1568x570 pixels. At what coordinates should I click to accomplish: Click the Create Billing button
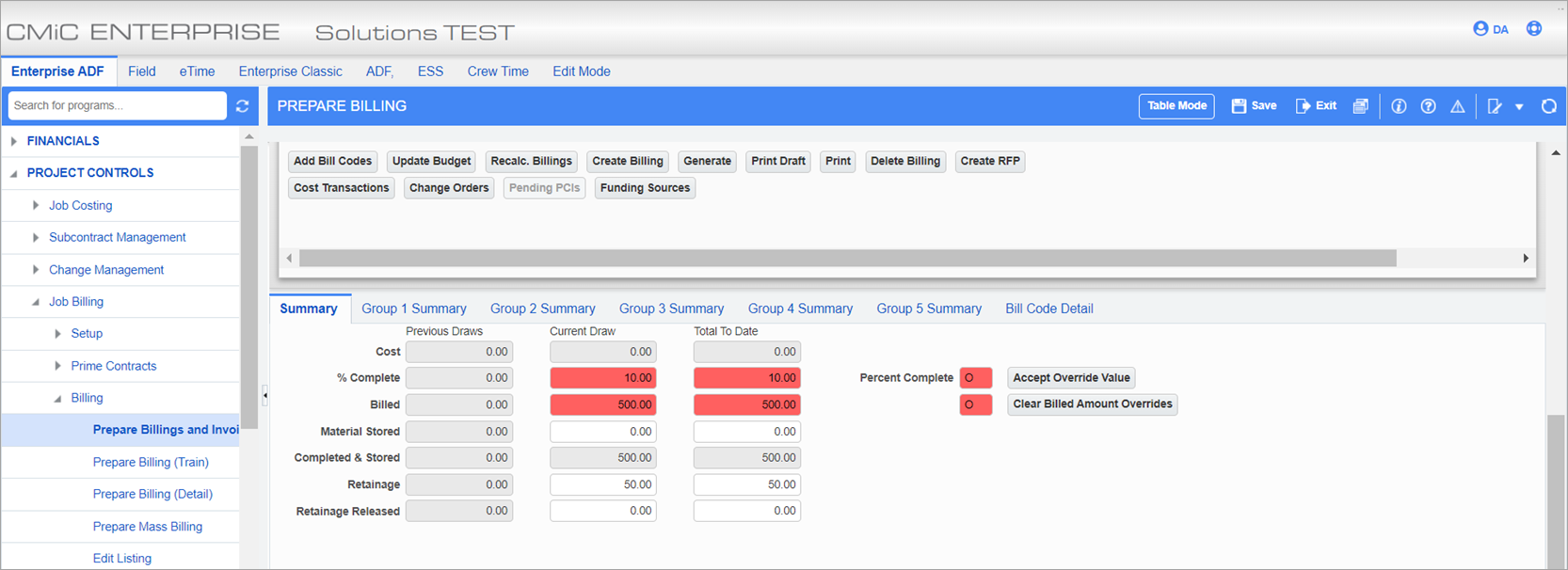[628, 162]
